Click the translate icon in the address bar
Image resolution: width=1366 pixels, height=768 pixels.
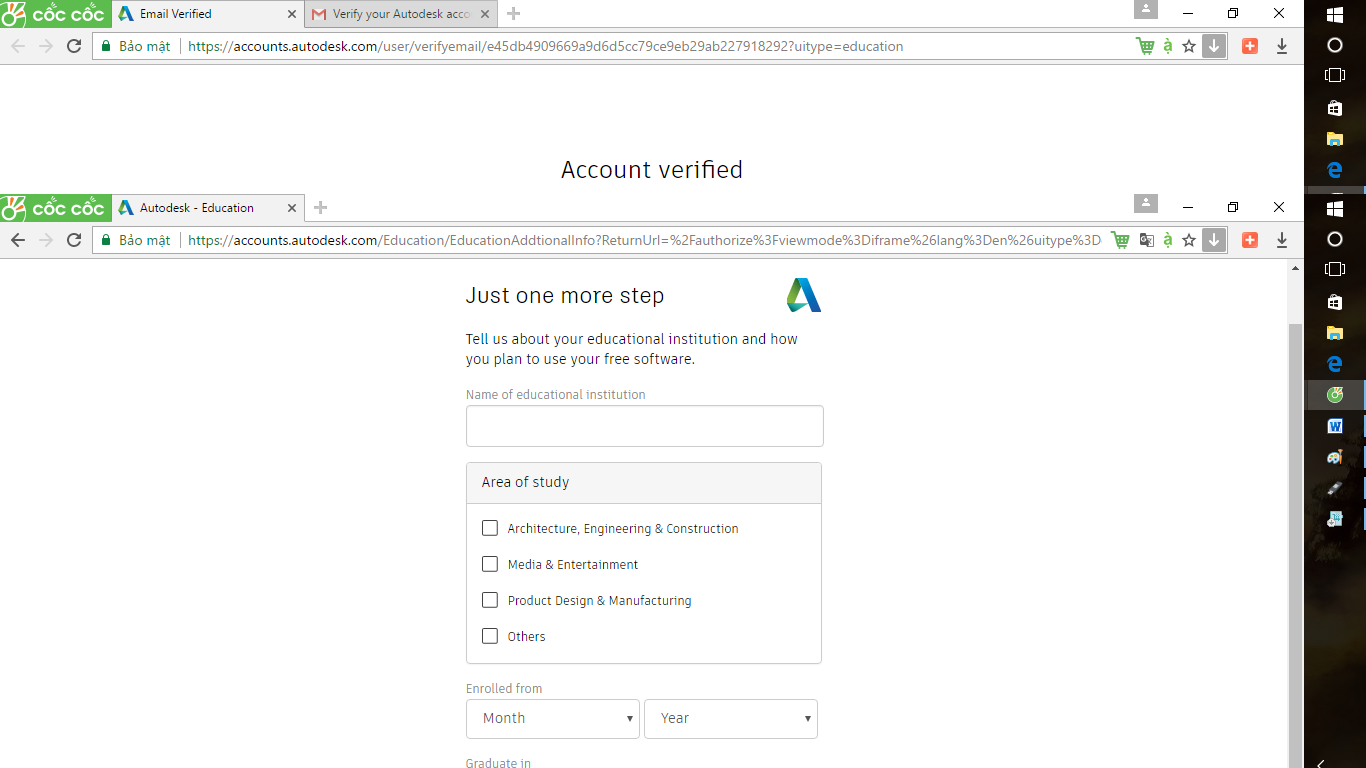pos(1146,240)
